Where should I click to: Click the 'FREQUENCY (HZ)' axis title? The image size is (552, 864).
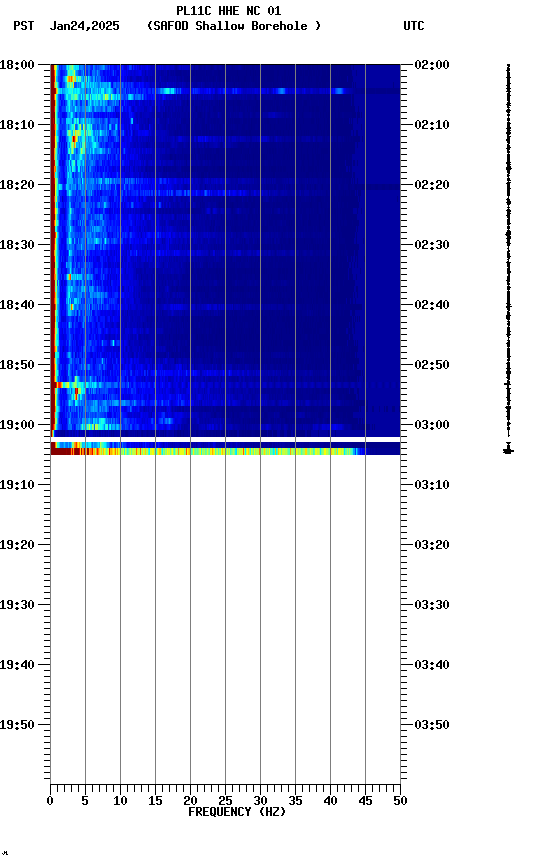click(x=237, y=813)
